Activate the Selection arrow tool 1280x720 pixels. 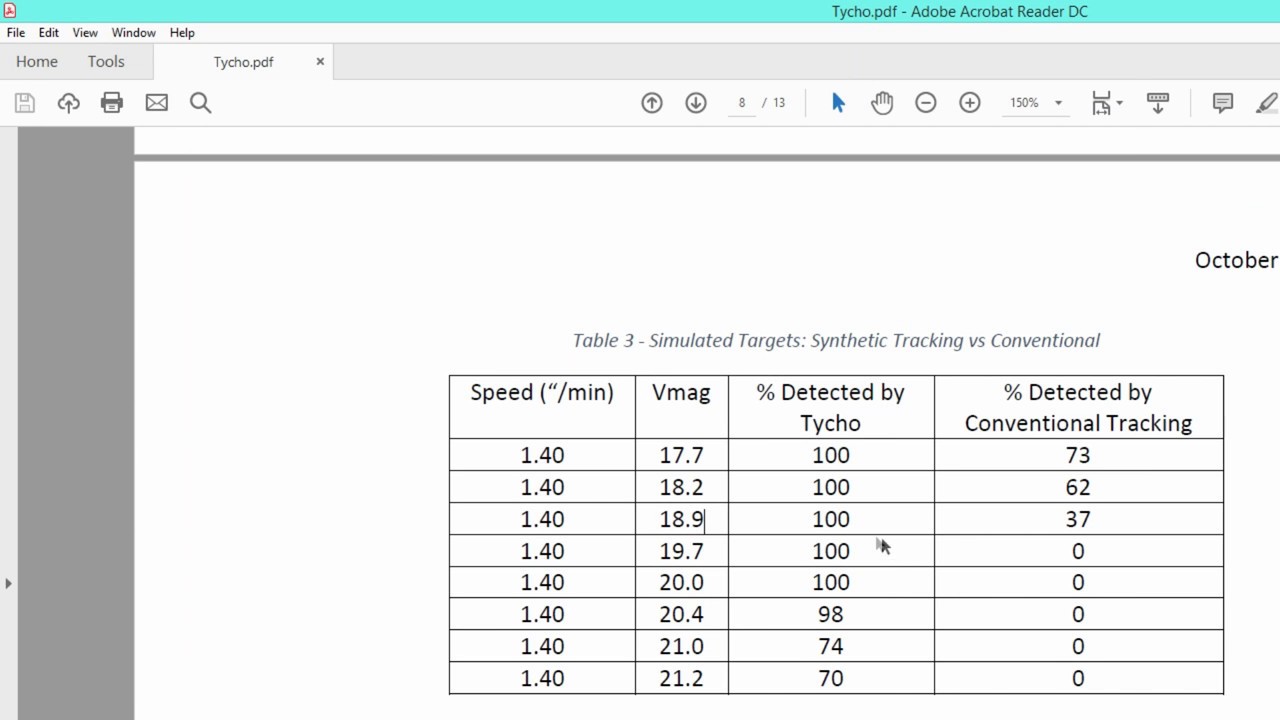838,102
